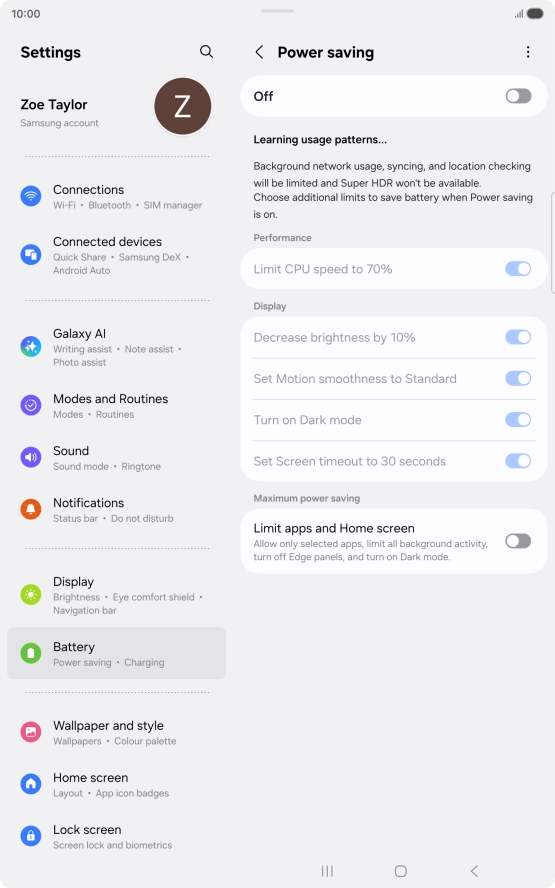Turn on the Power saving Off switch
This screenshot has width=555, height=888.
[x=518, y=96]
